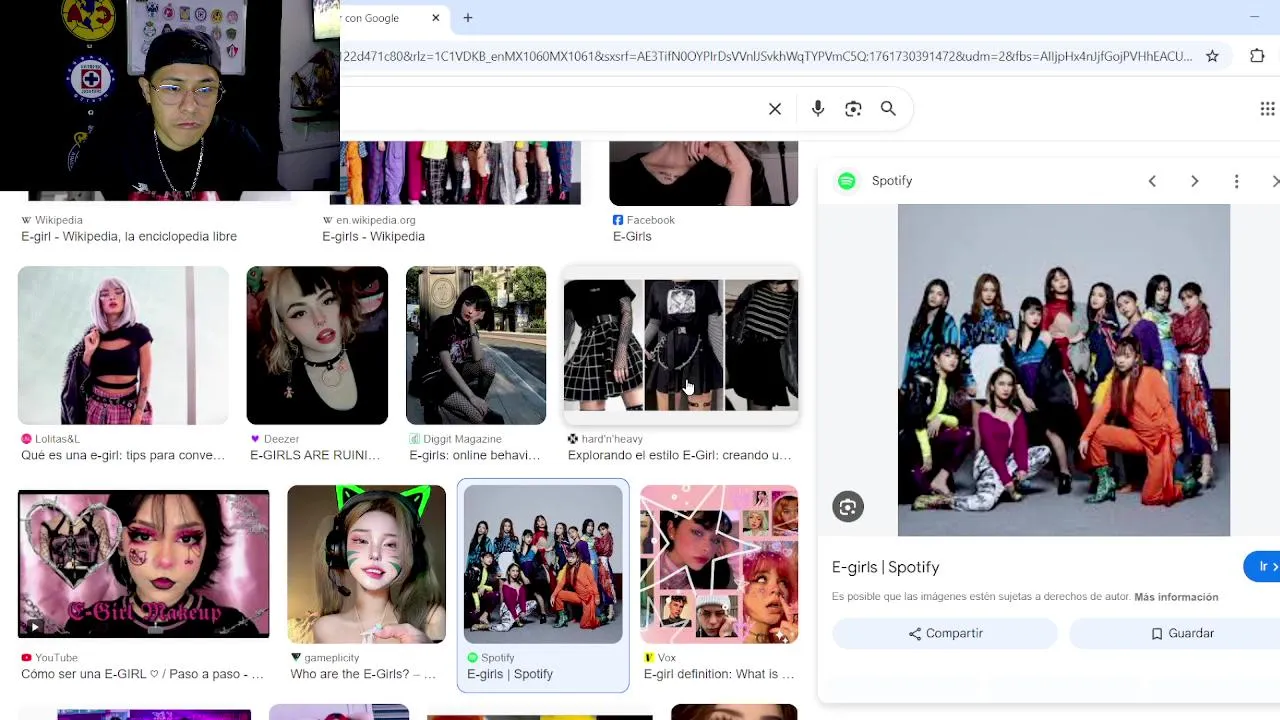This screenshot has width=1280, height=720.
Task: Open 'E-girls | Spotify' grid caption
Action: point(510,674)
